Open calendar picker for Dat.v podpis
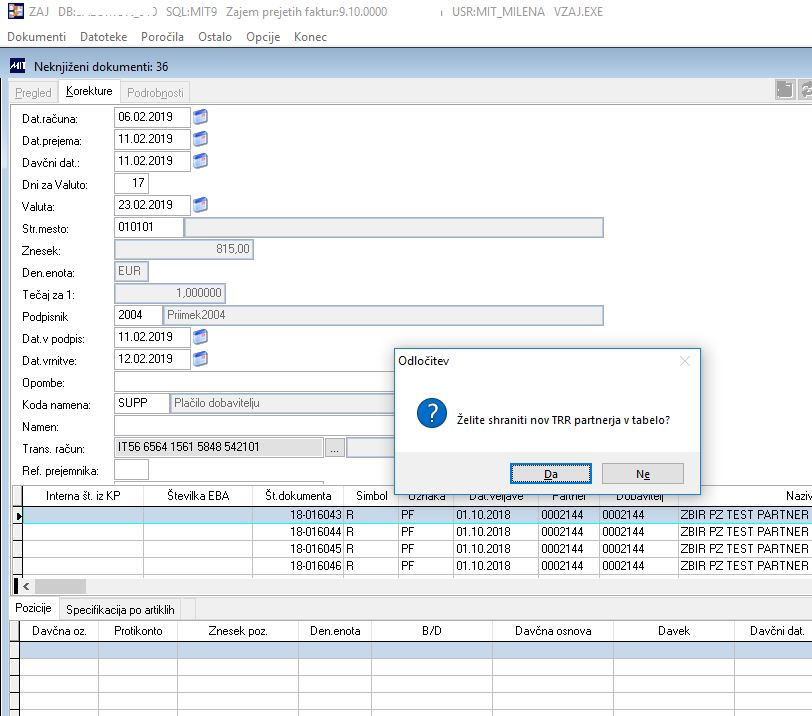Image resolution: width=812 pixels, height=716 pixels. 200,337
